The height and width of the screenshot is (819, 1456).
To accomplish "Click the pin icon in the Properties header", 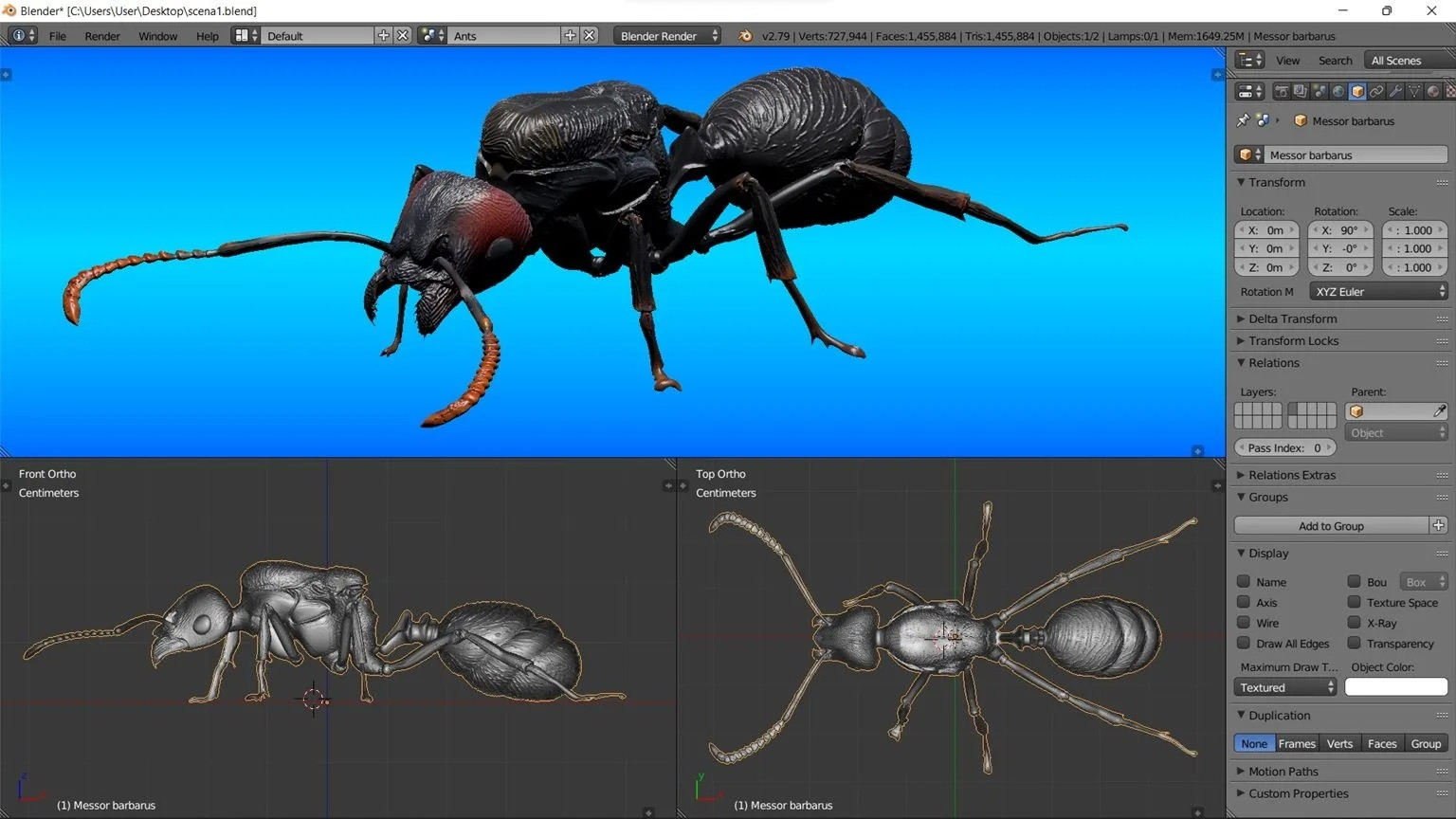I will [x=1242, y=120].
